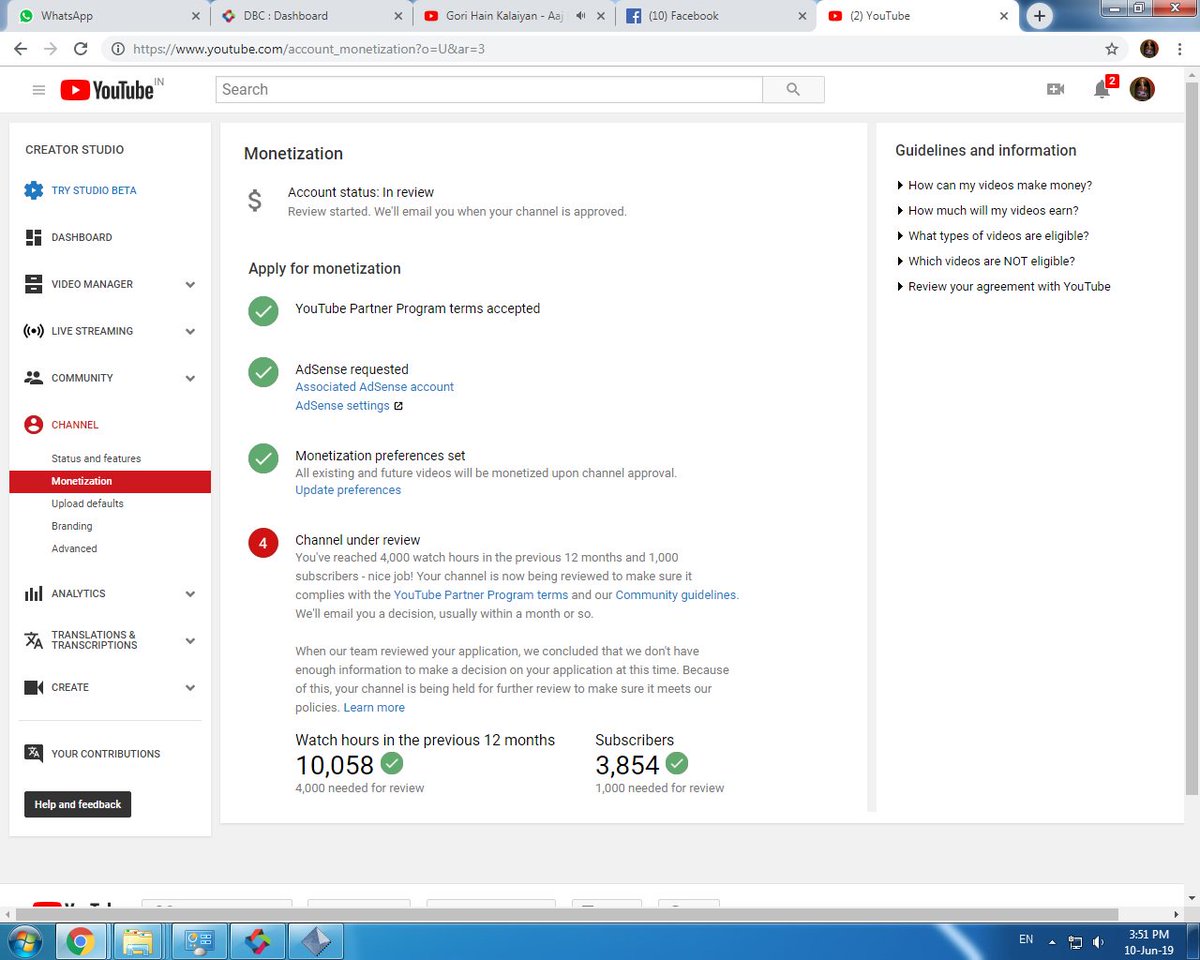1200x960 pixels.
Task: Open the file explorer taskbar icon
Action: coord(139,941)
